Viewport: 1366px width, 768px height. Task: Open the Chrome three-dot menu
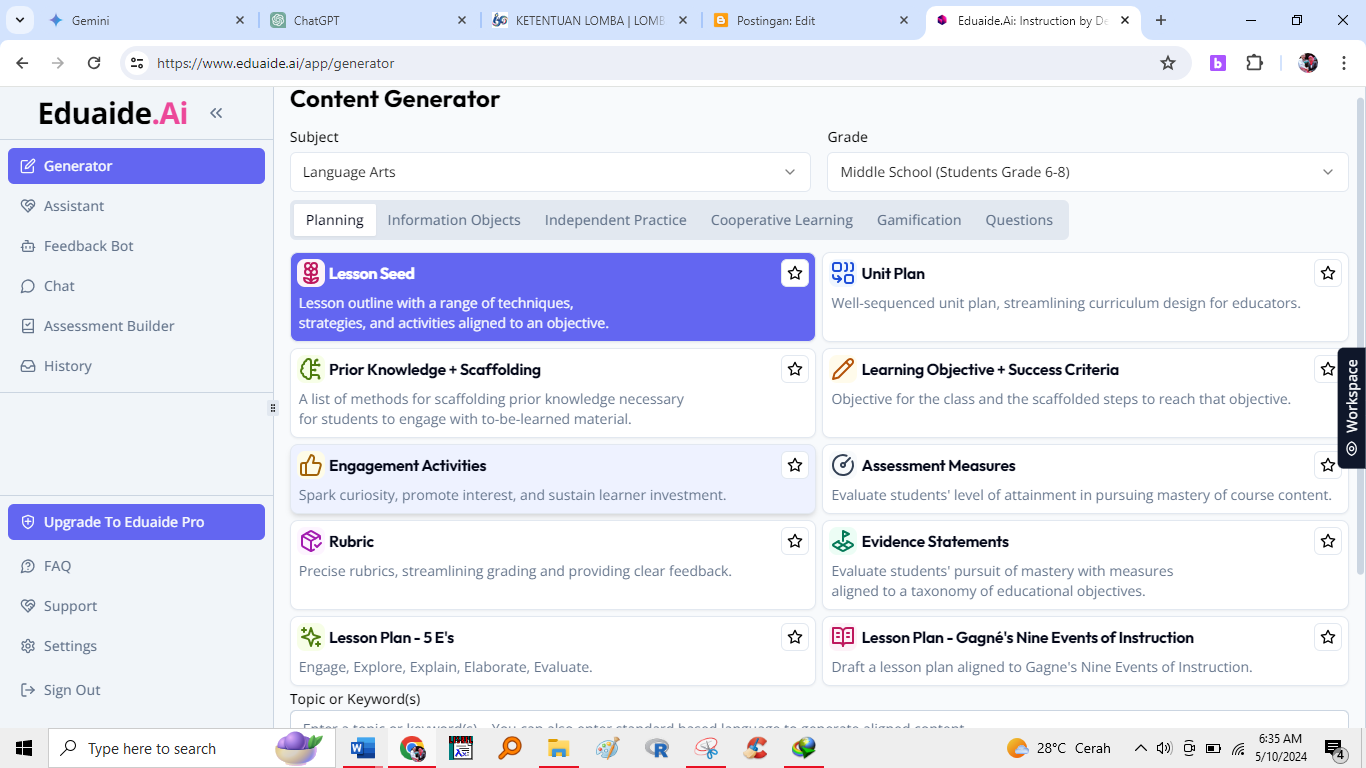click(1344, 63)
